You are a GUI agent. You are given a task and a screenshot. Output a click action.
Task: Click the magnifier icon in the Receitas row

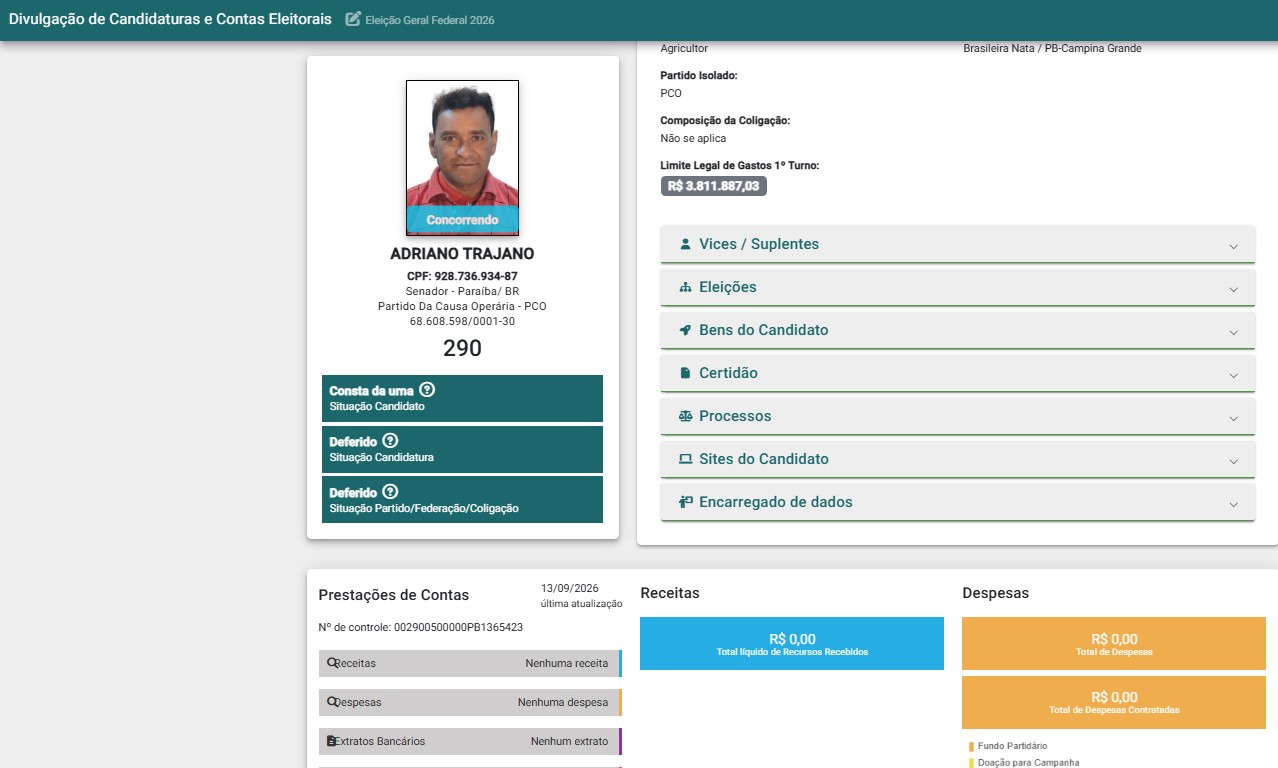click(x=332, y=663)
